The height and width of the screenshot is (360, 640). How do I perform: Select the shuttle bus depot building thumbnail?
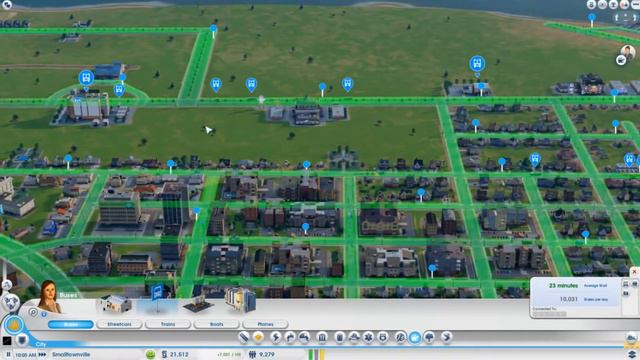(x=116, y=304)
